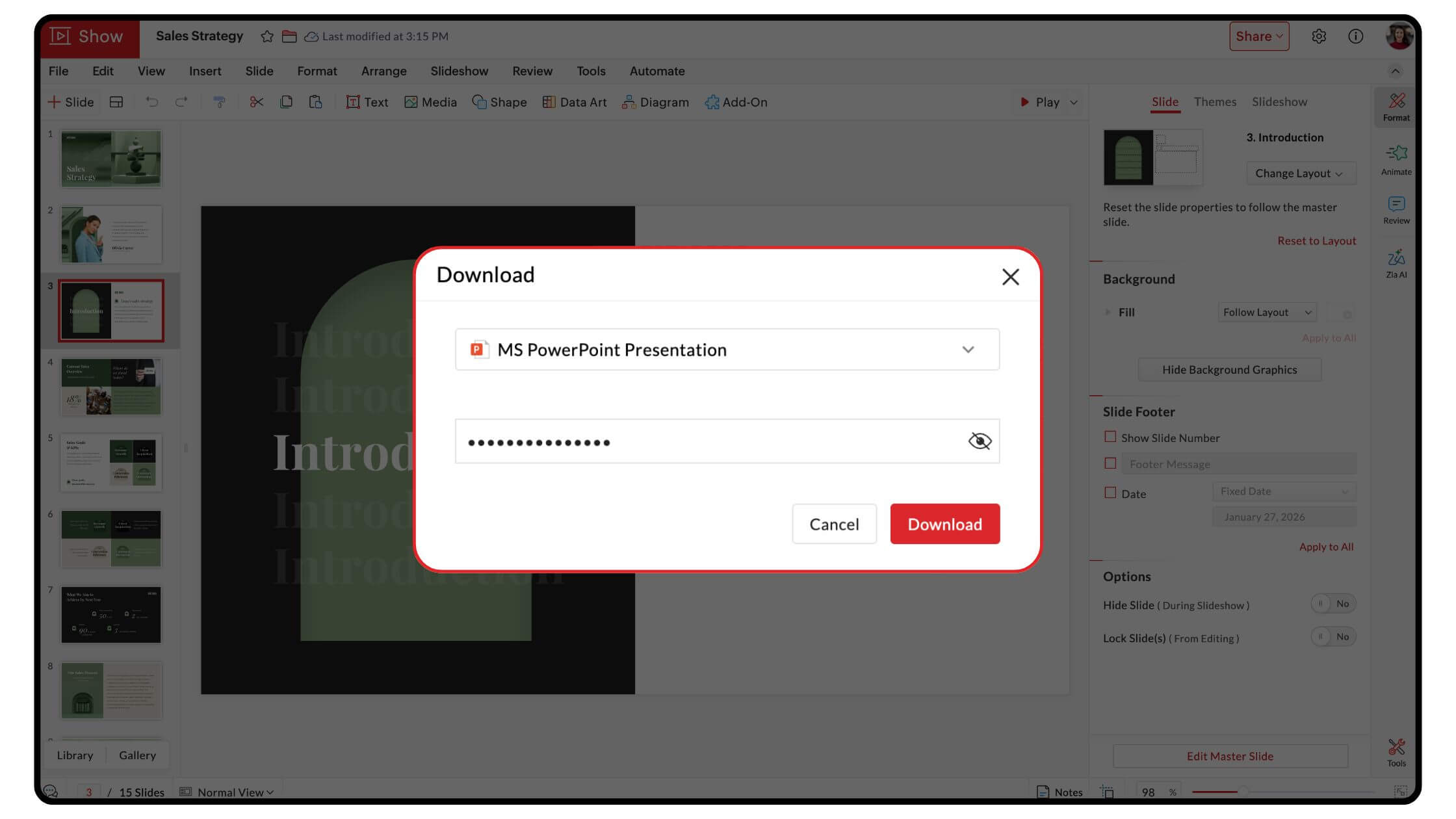The image size is (1456, 819).
Task: Adjust the zoom slider
Action: pos(1242,792)
